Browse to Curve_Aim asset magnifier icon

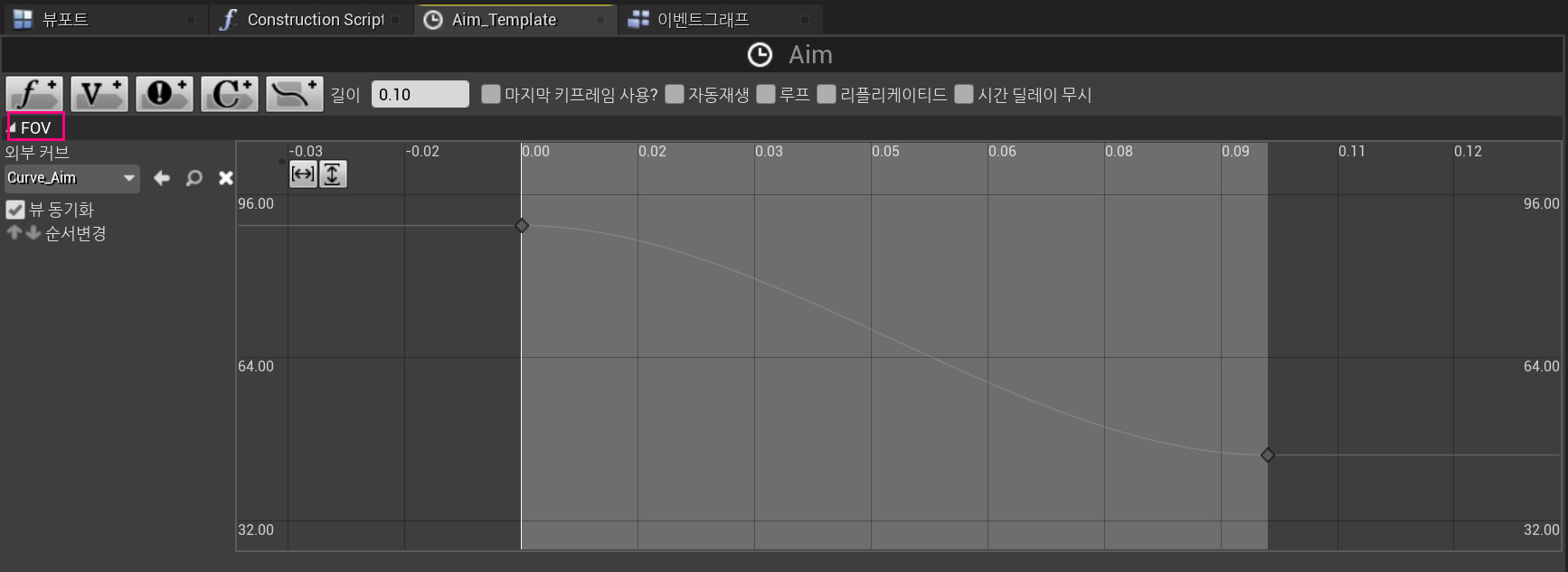click(x=194, y=178)
